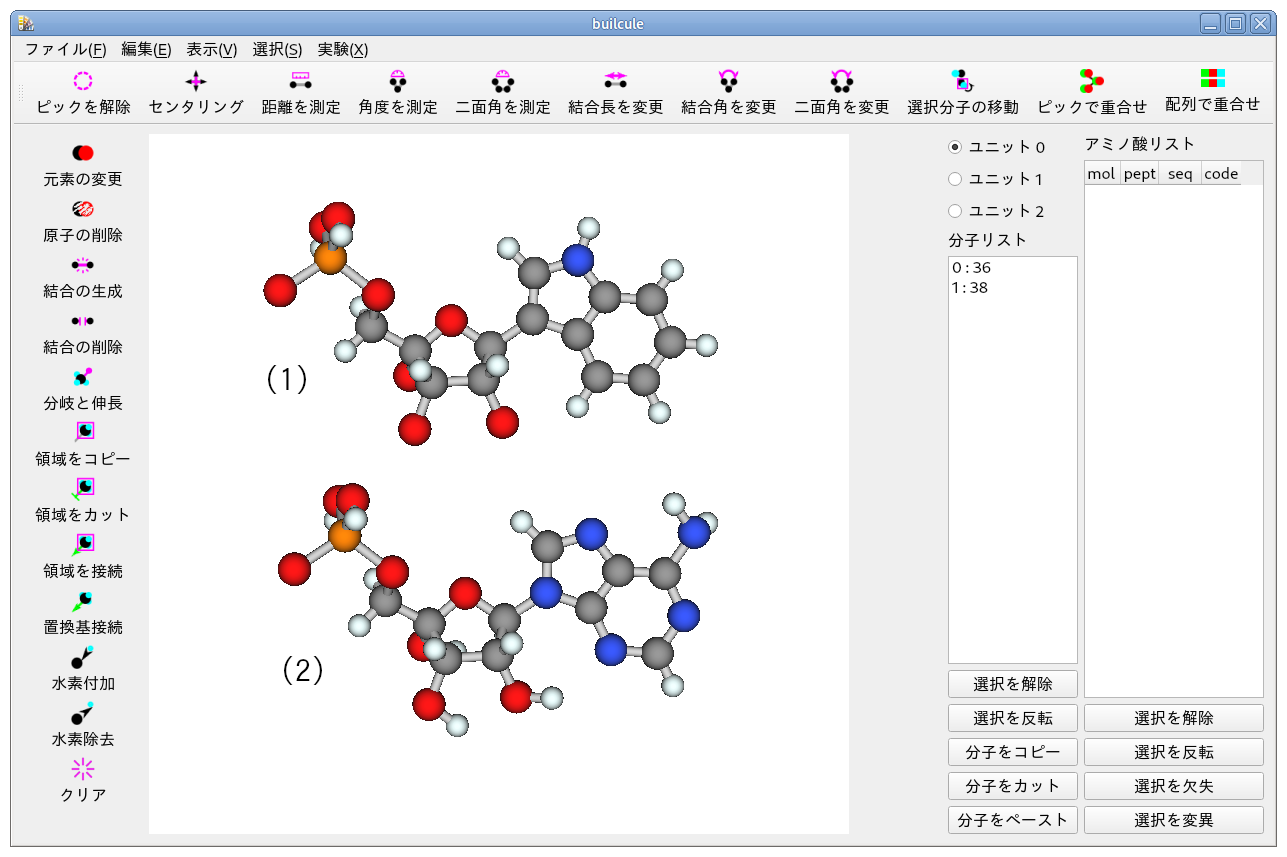Open the ファイル(F) menu
This screenshot has height=857, width=1287.
(65, 49)
